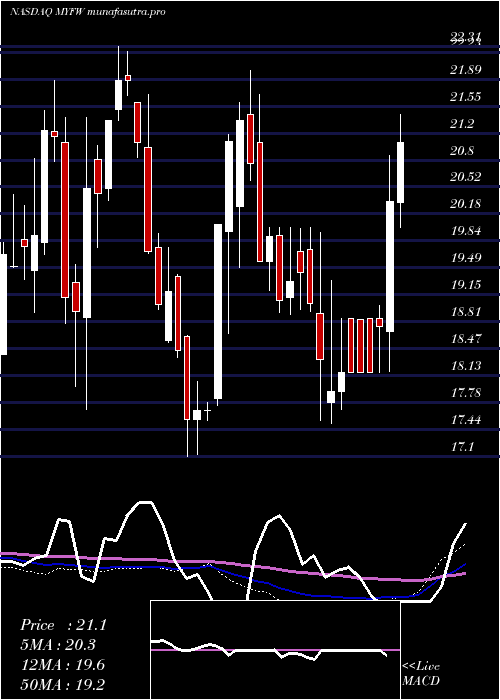
Task: Click the 20.52 price axis label
Action: coord(466,177)
